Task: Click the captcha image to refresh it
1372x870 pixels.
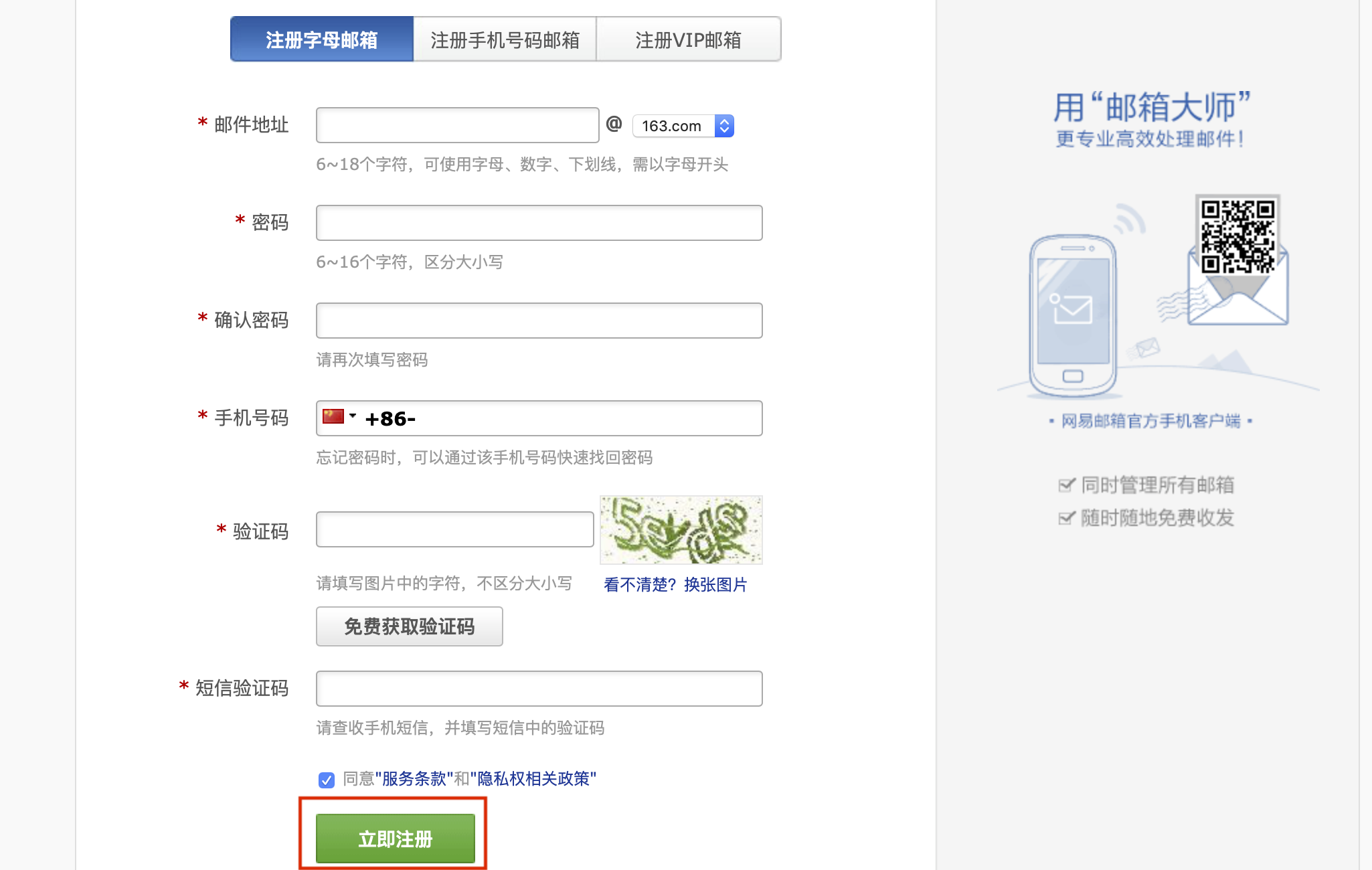Action: pos(681,529)
